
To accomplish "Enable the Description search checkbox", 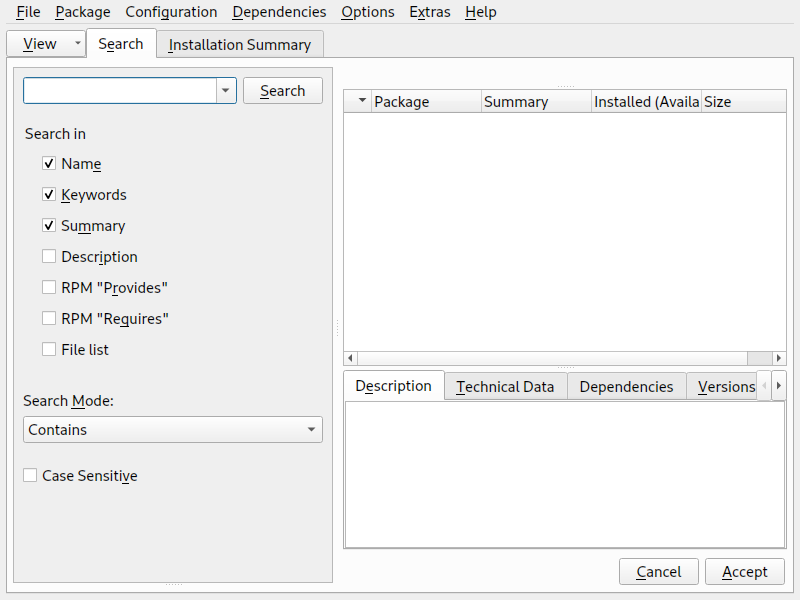I will pyautogui.click(x=49, y=257).
